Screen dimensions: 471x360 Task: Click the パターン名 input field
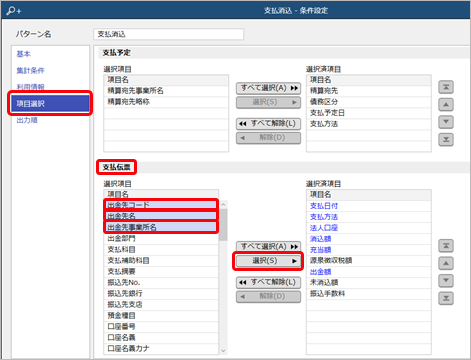click(x=169, y=34)
